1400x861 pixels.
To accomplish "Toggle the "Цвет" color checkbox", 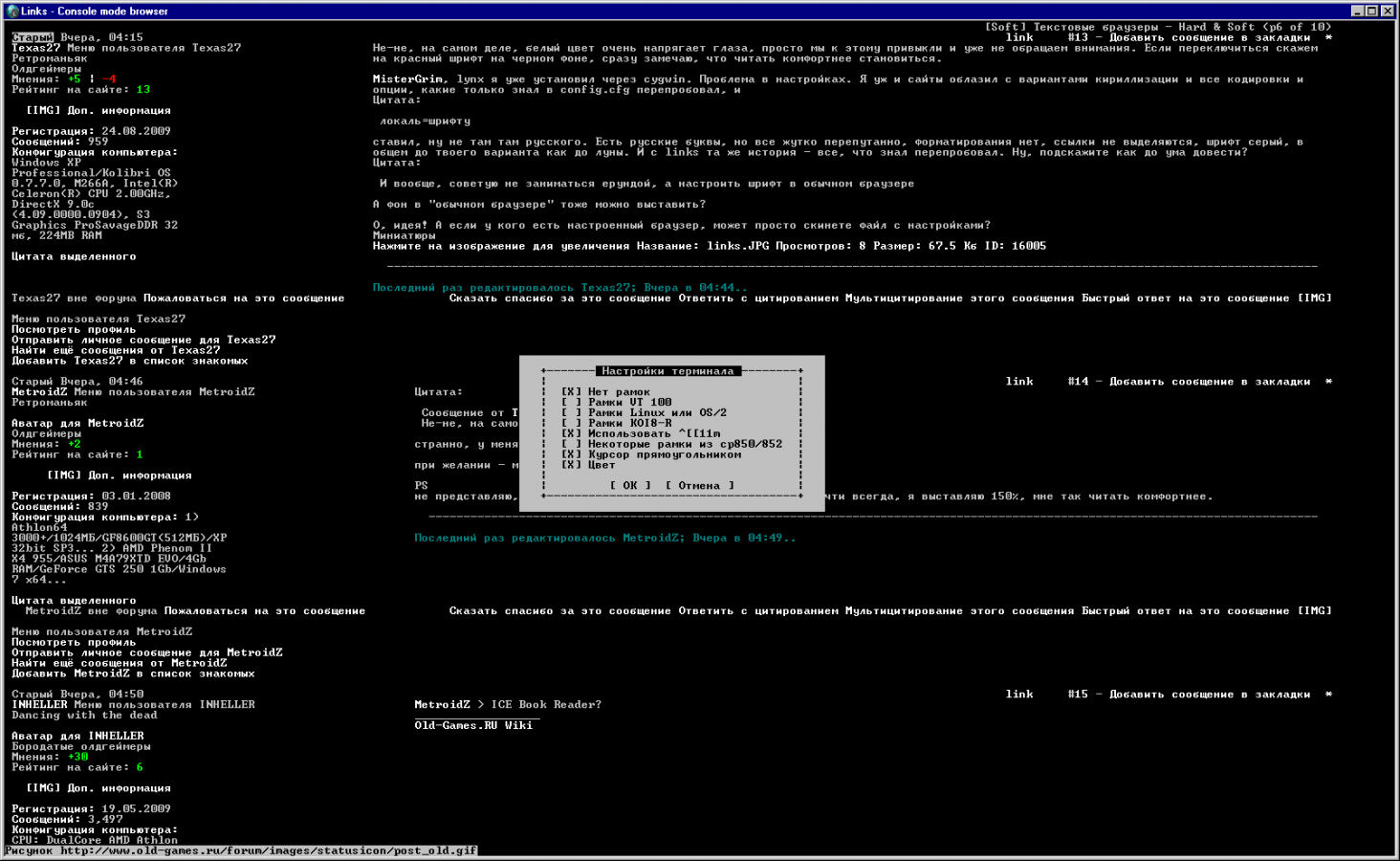I will [x=571, y=466].
